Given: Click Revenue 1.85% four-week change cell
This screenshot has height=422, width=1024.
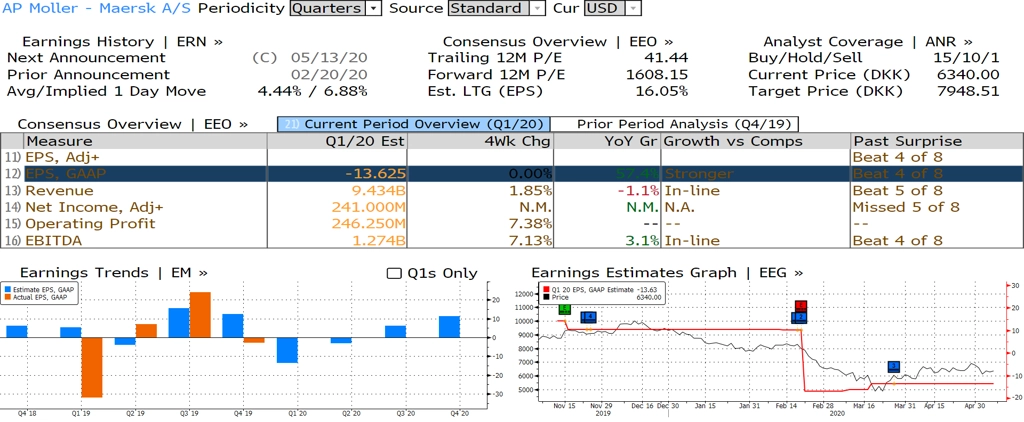Looking at the screenshot, I should (x=528, y=191).
